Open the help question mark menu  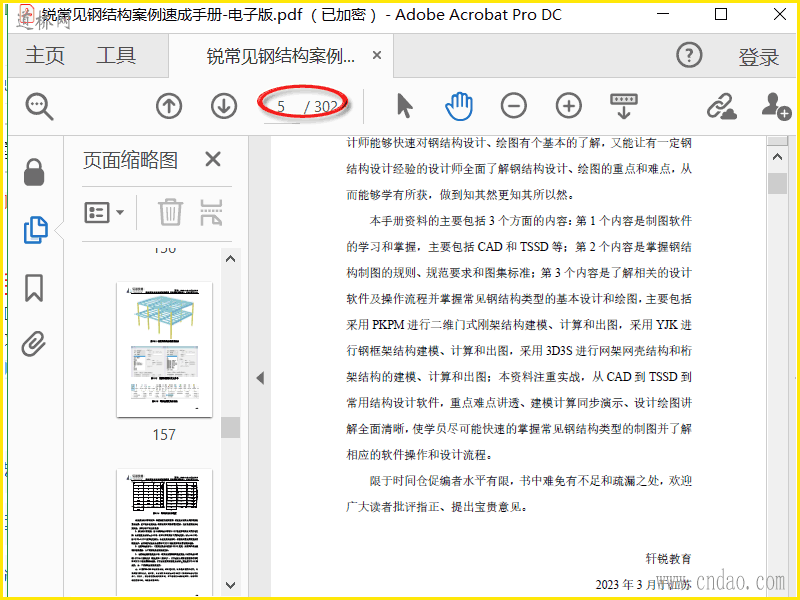point(689,55)
